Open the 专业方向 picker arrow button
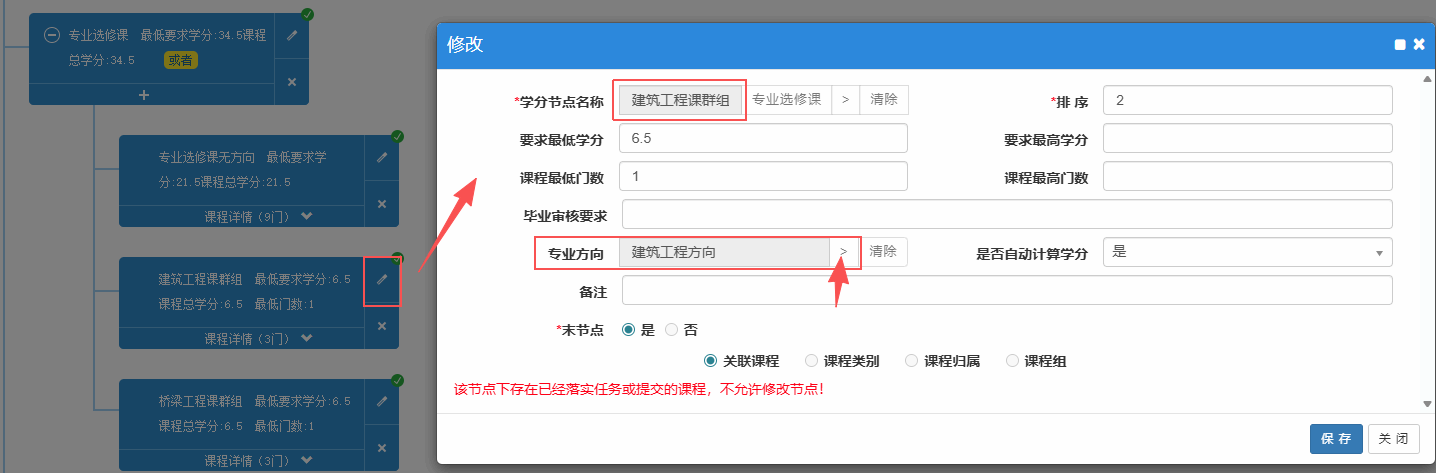Image resolution: width=1436 pixels, height=473 pixels. pos(844,252)
